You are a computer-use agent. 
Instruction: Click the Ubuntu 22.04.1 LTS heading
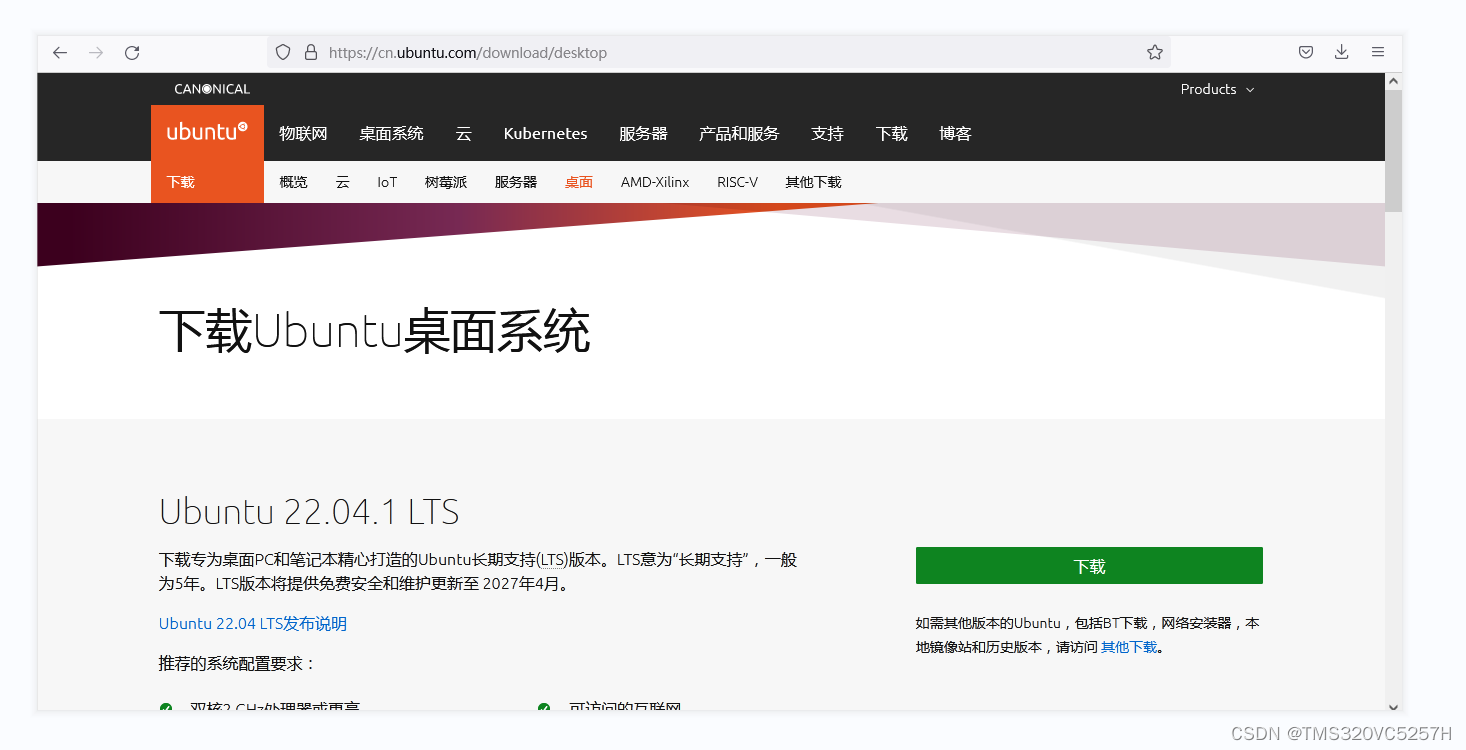coord(309,512)
